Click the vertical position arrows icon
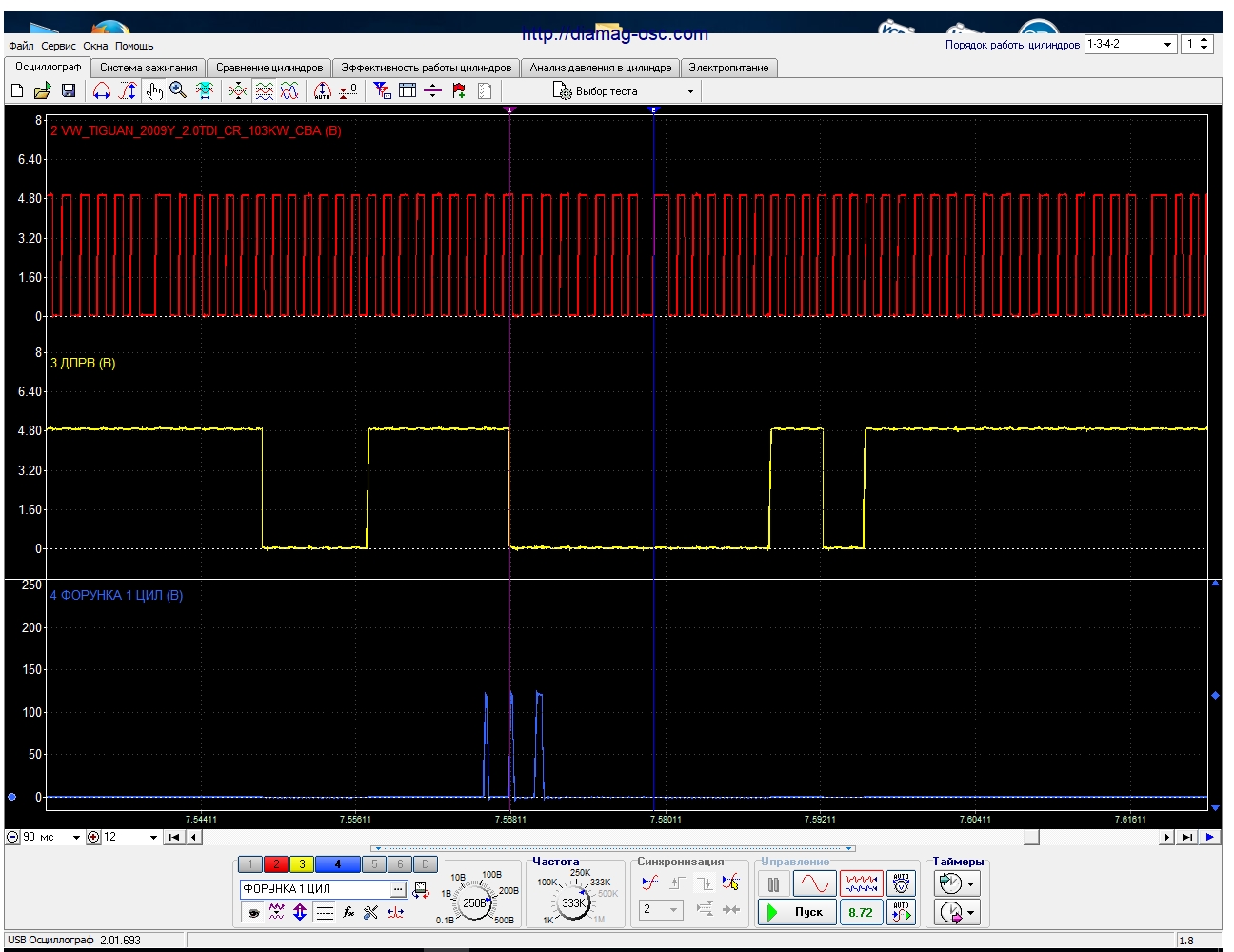This screenshot has width=1234, height=952. click(300, 912)
